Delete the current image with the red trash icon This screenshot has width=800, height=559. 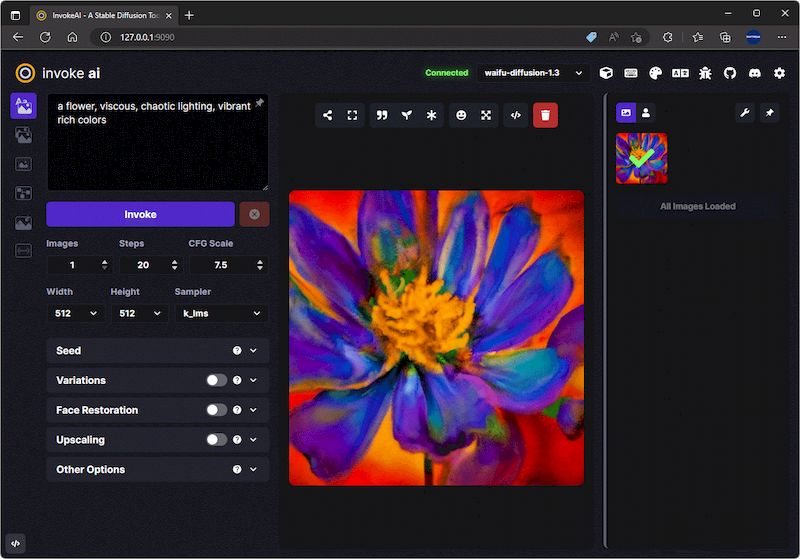545,115
